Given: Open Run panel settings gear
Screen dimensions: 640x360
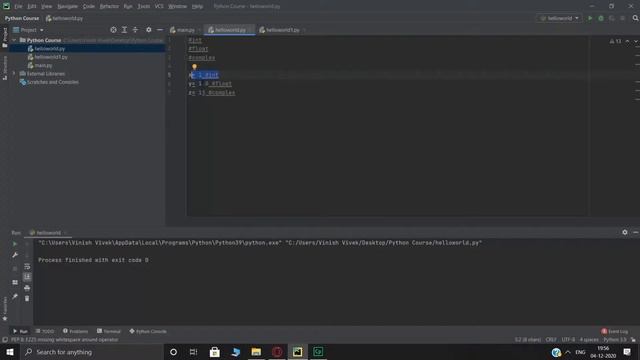Looking at the screenshot, I should tap(624, 232).
